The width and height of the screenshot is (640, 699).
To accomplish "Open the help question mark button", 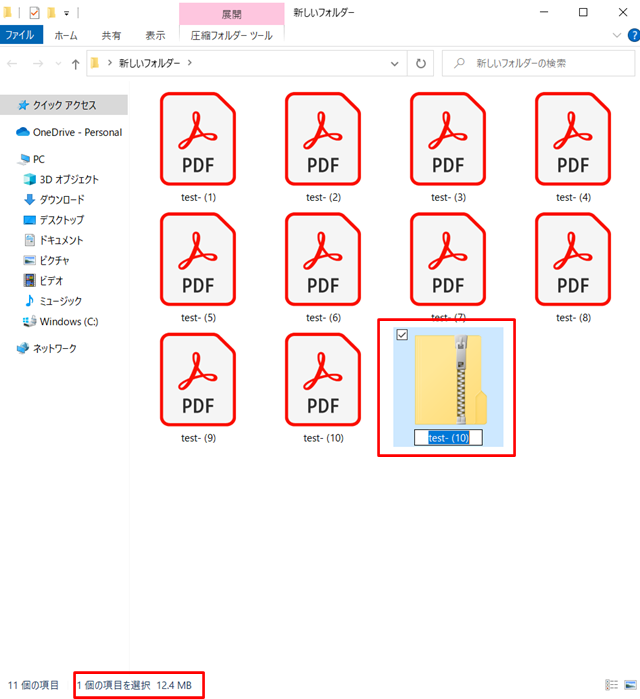I will pos(634,35).
